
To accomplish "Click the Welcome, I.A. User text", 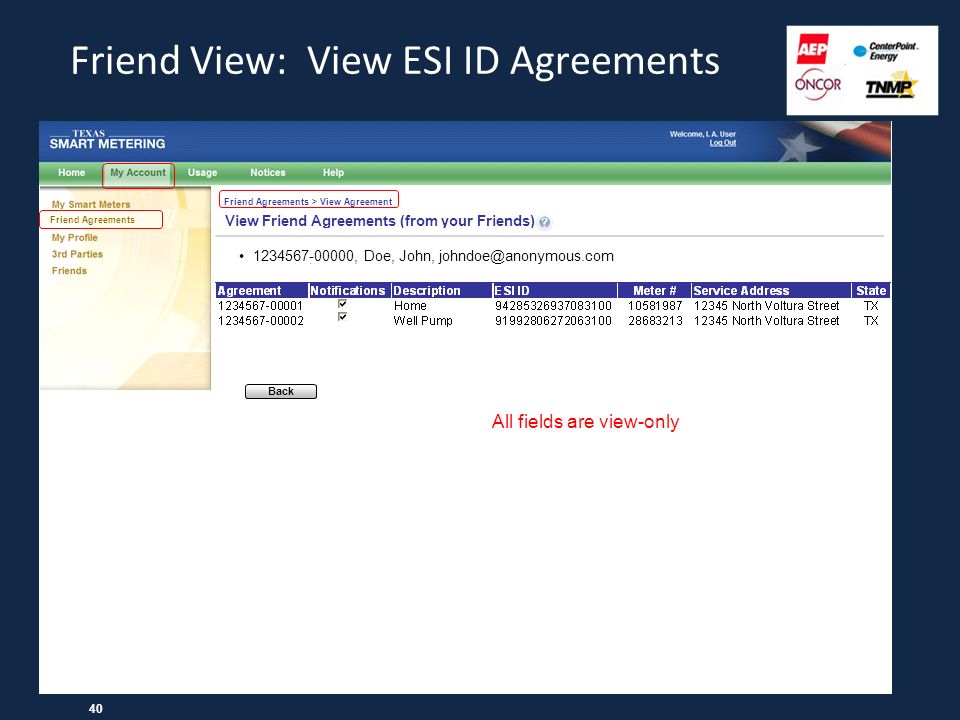I will click(x=703, y=134).
